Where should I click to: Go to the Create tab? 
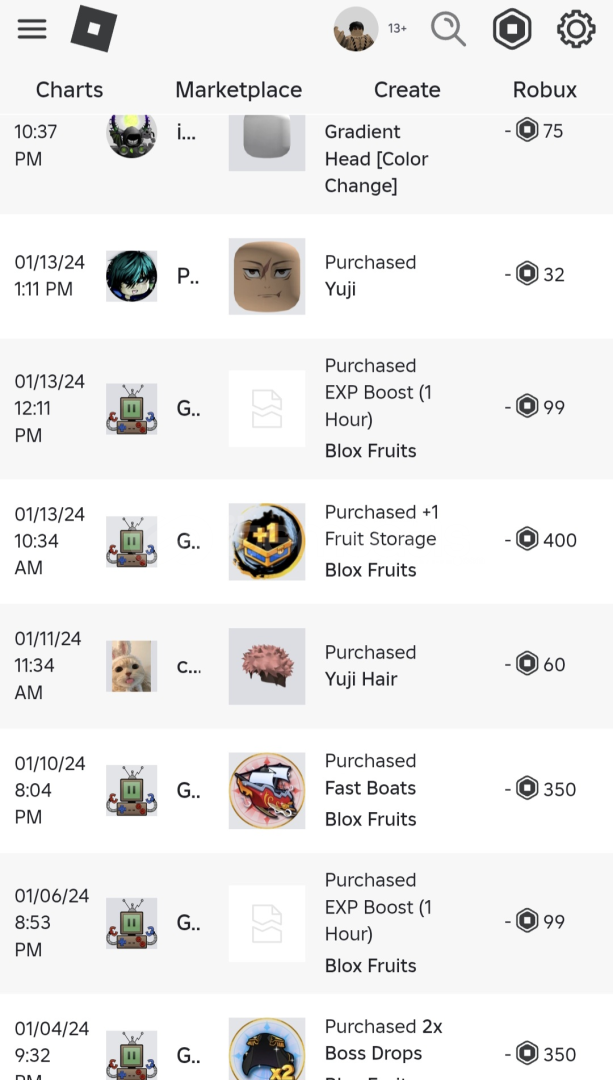point(407,90)
